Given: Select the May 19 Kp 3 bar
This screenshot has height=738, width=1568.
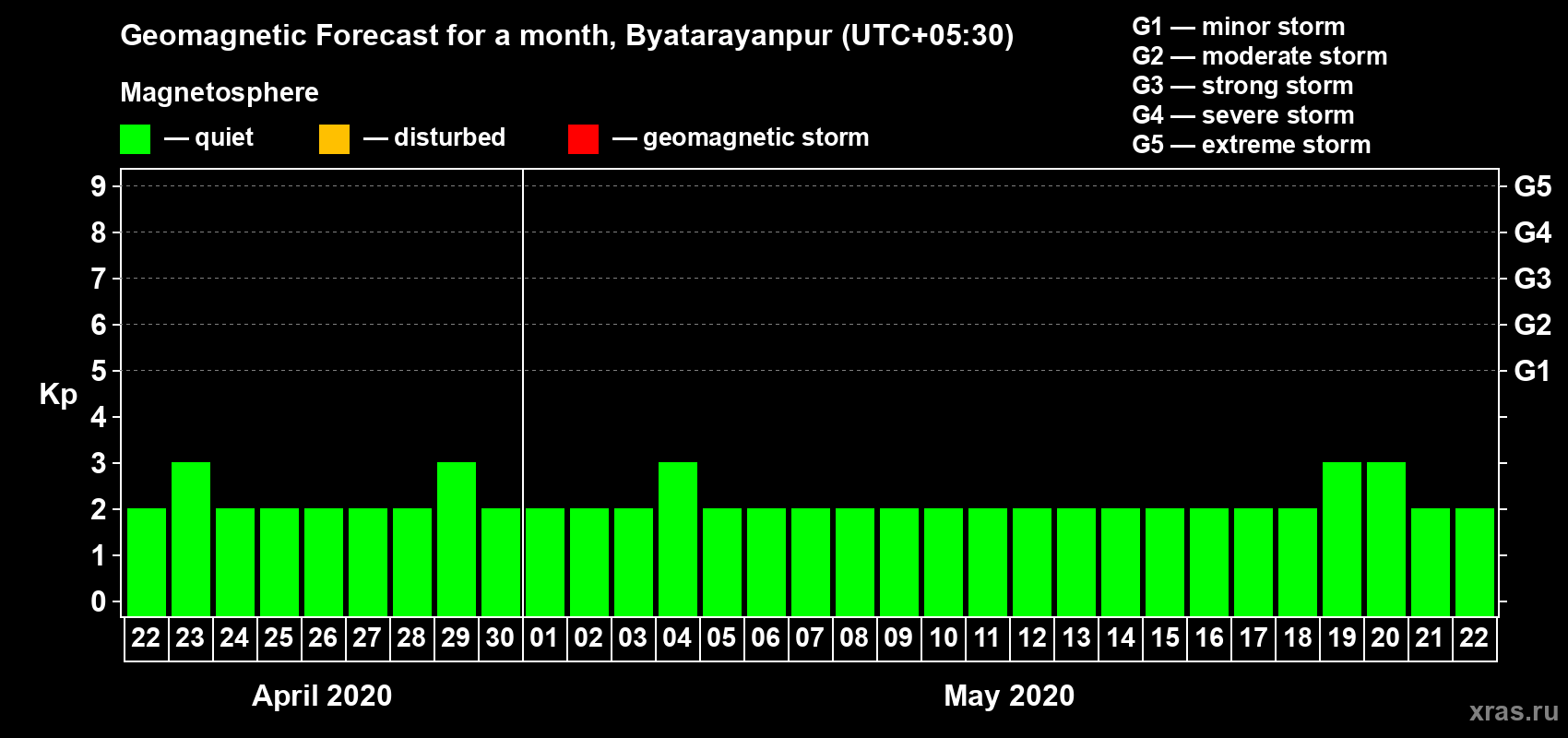Looking at the screenshot, I should pyautogui.click(x=1342, y=539).
